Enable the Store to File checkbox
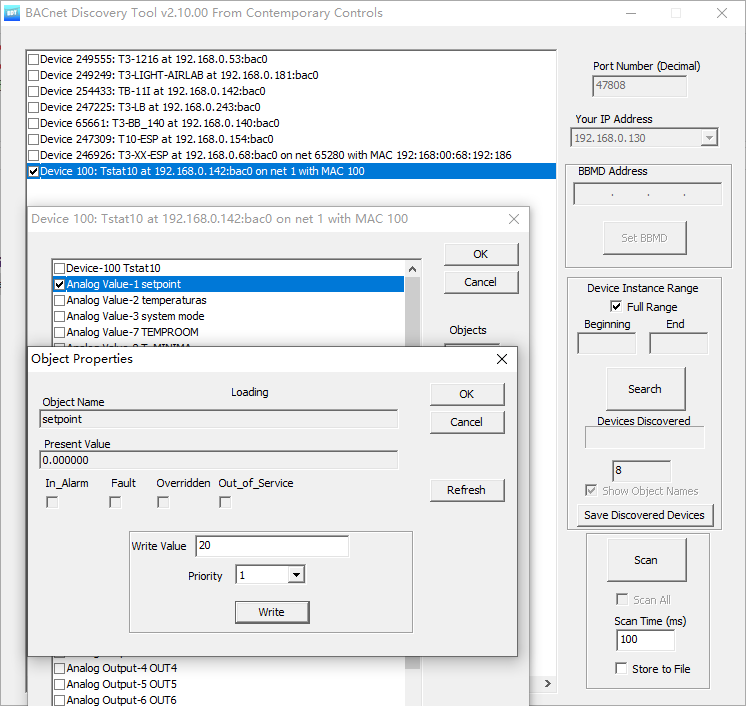Viewport: 746px width, 706px height. pyautogui.click(x=622, y=669)
